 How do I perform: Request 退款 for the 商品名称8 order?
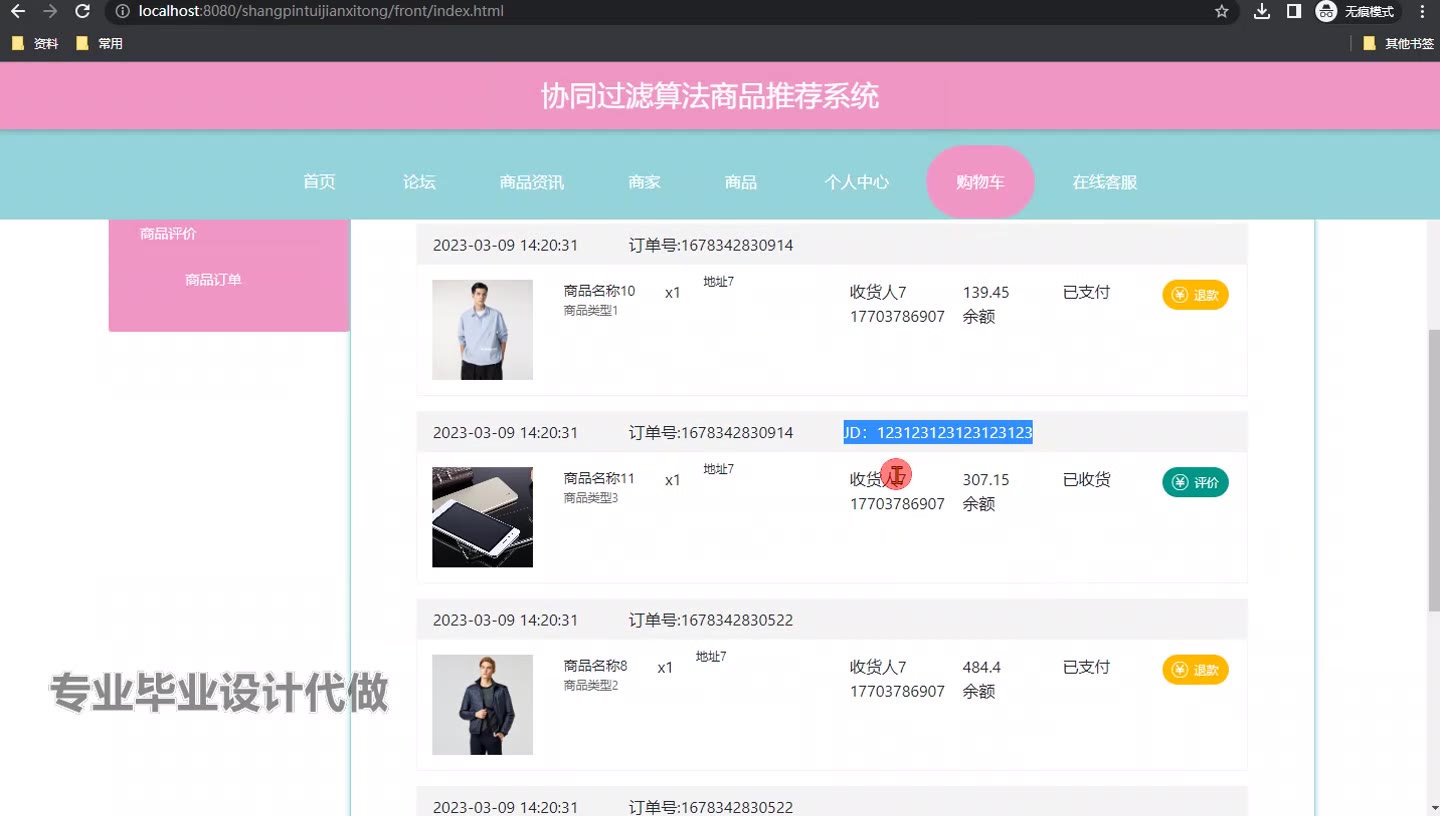(x=1195, y=670)
